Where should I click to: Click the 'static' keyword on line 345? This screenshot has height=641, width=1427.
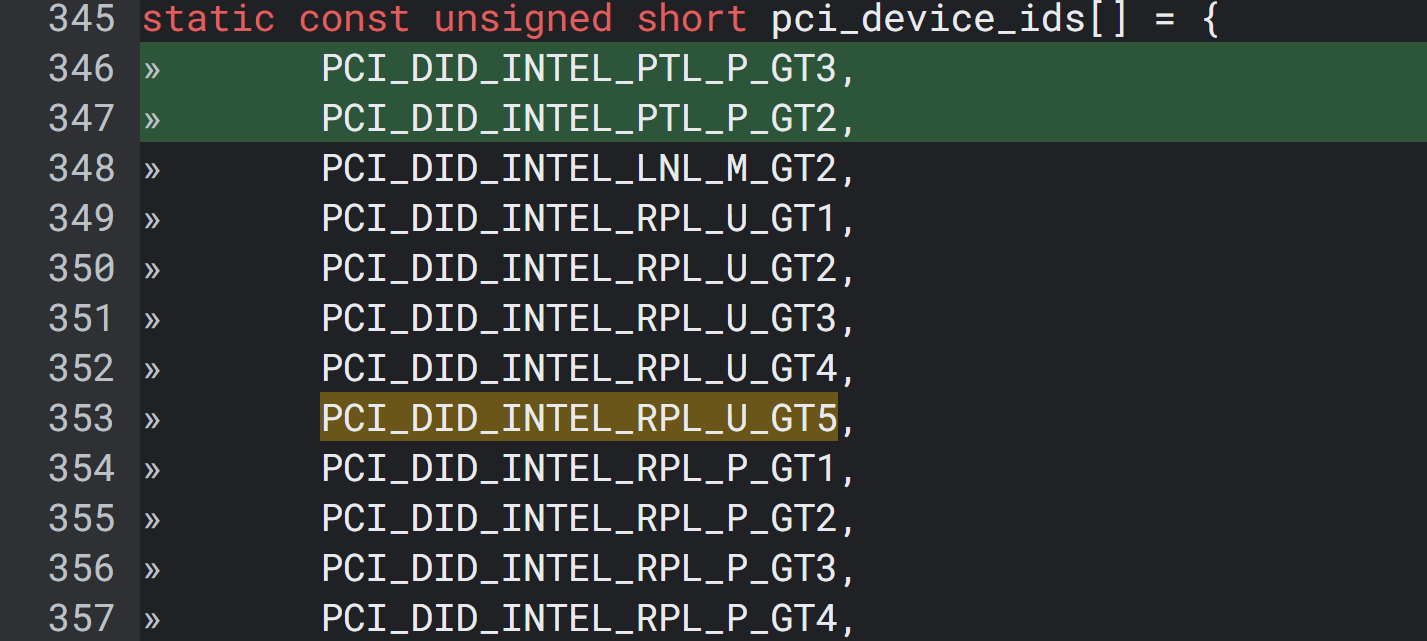[x=209, y=19]
